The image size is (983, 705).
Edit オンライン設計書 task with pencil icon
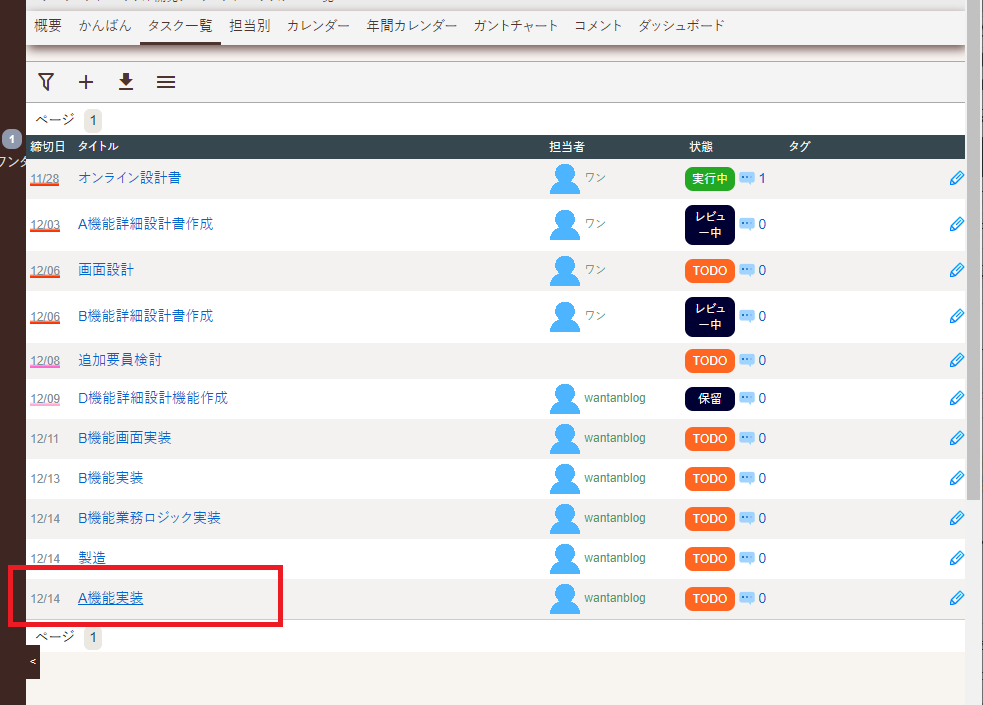pos(957,179)
